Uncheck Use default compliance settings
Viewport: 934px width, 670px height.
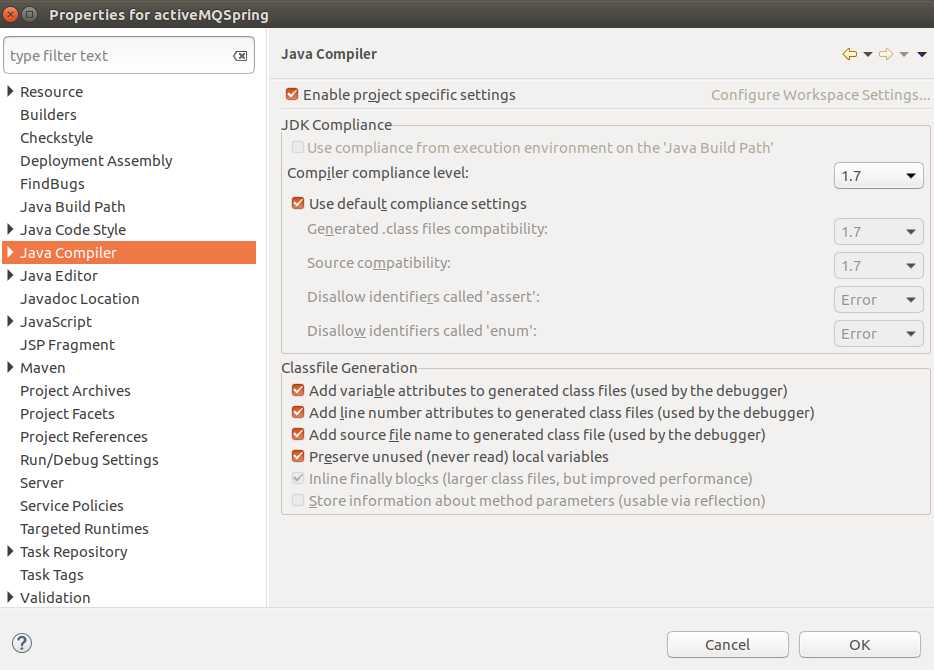[298, 204]
